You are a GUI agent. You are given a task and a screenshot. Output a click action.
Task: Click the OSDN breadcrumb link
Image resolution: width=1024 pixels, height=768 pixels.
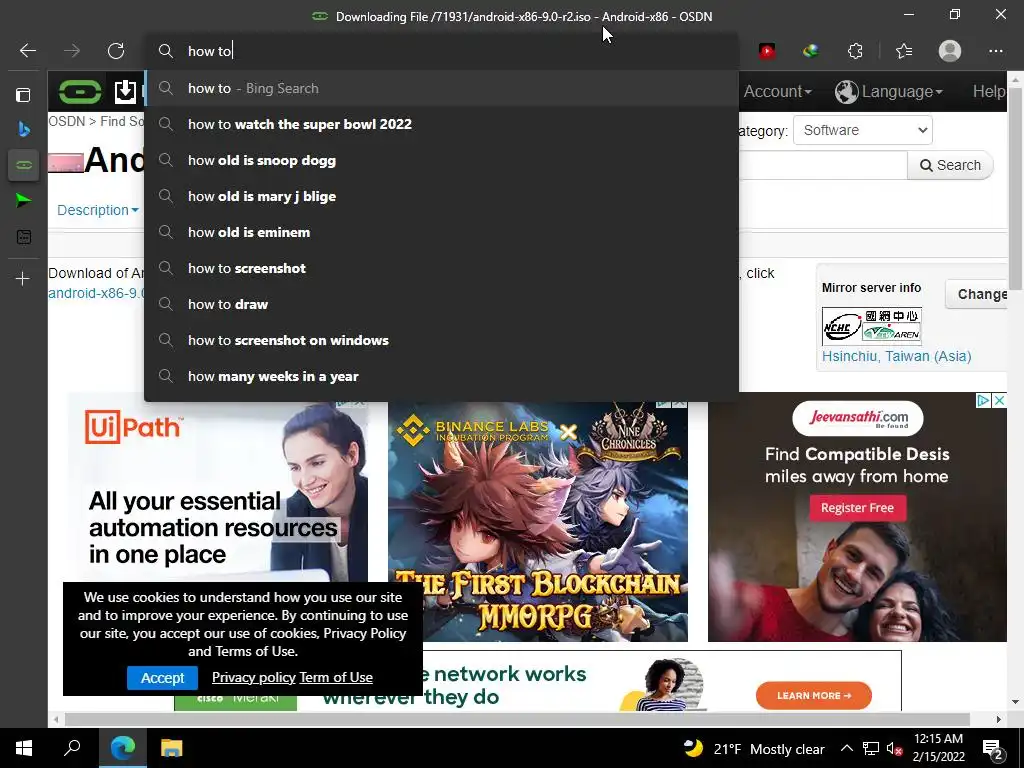pyautogui.click(x=67, y=121)
